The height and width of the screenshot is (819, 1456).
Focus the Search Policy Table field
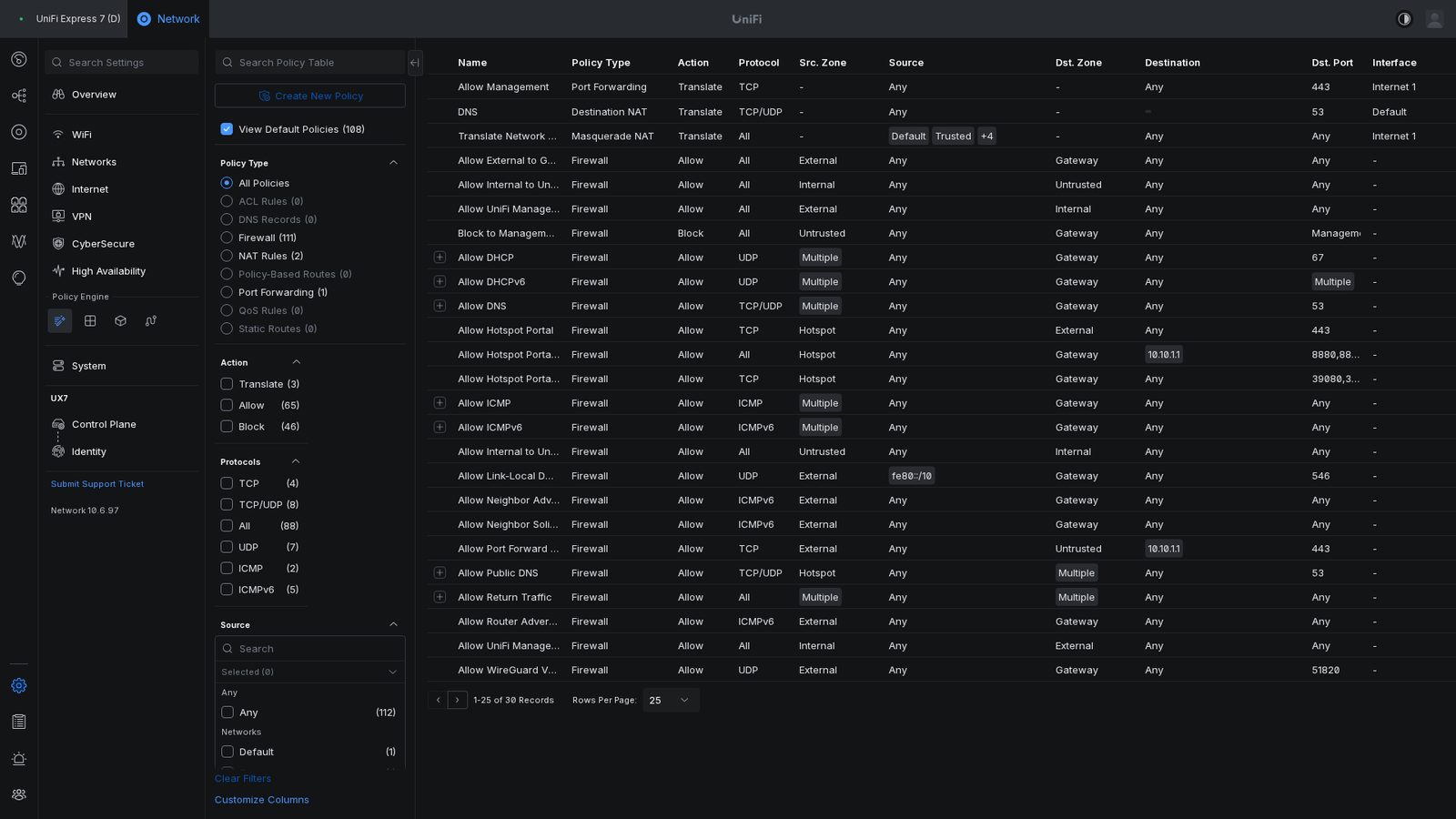tap(310, 63)
